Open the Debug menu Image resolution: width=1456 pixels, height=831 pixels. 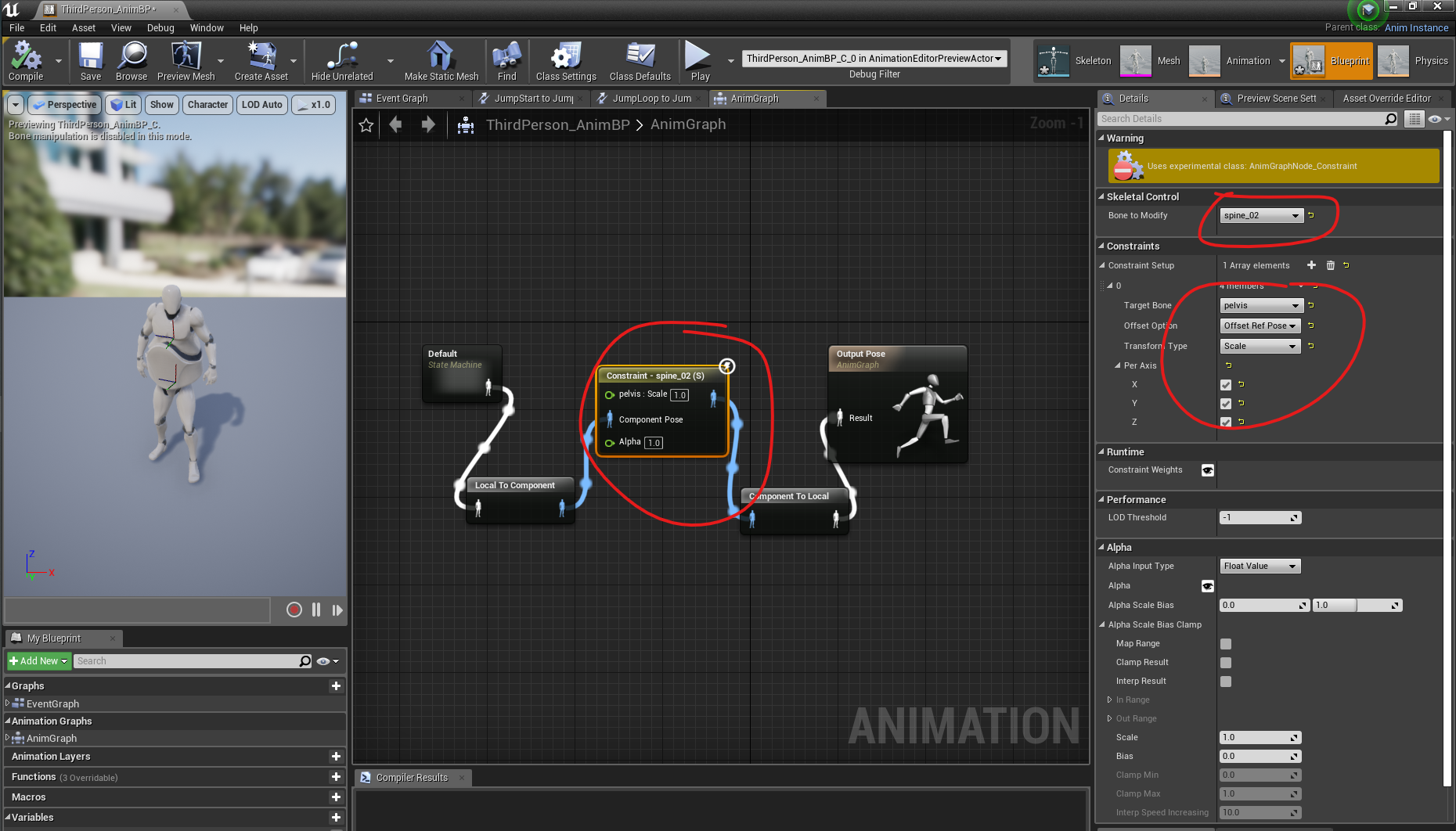(x=160, y=27)
